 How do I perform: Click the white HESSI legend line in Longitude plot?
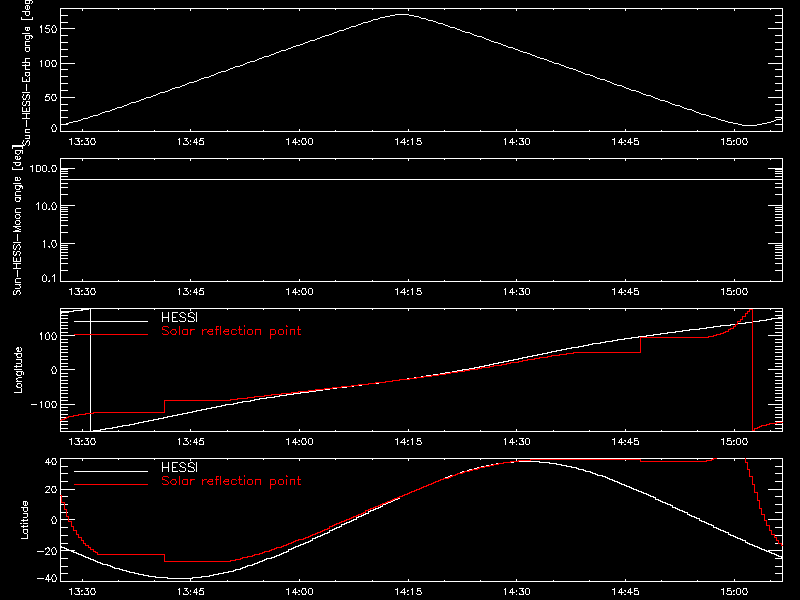[x=111, y=321]
